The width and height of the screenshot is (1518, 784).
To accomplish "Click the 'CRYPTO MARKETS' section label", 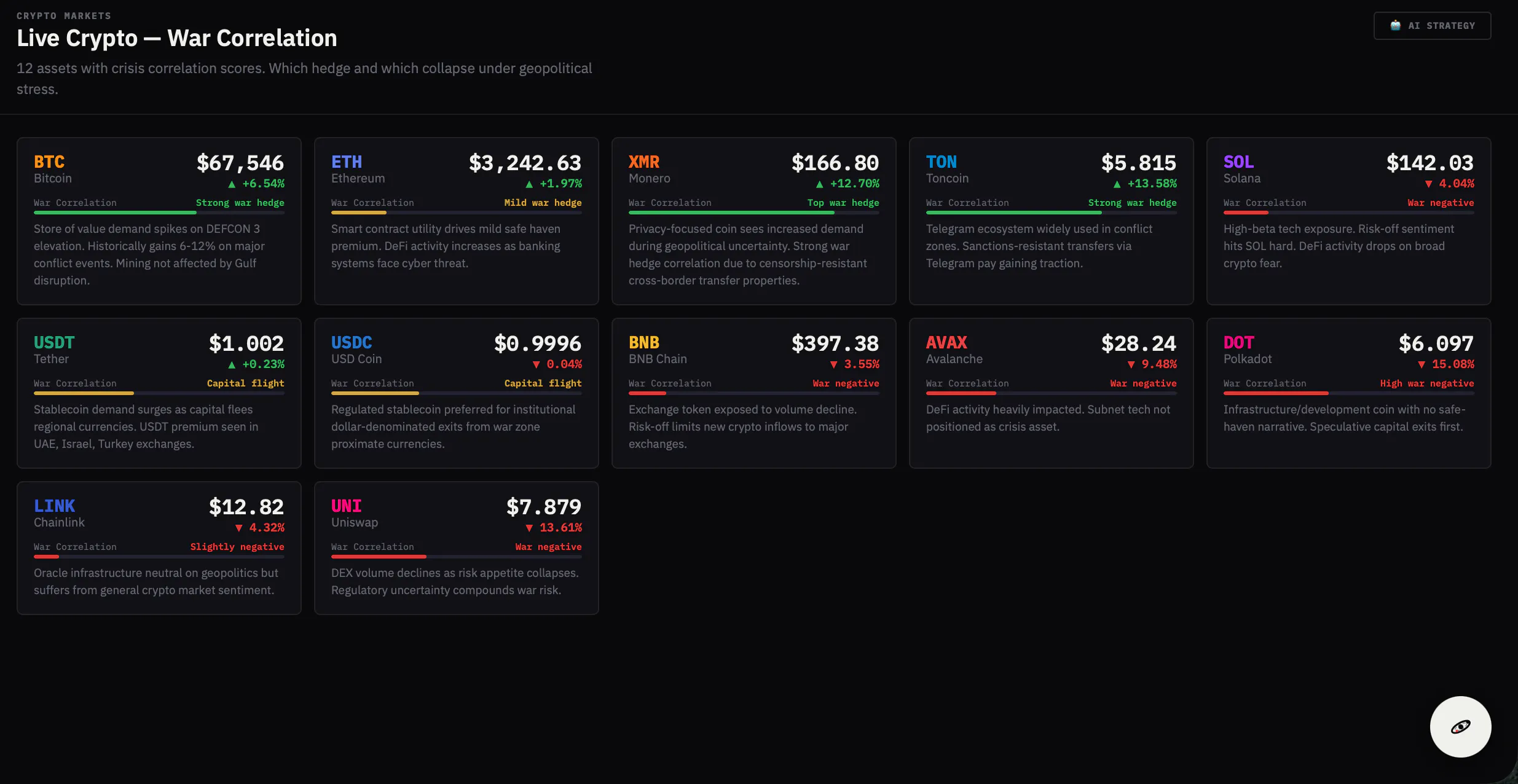I will point(64,16).
